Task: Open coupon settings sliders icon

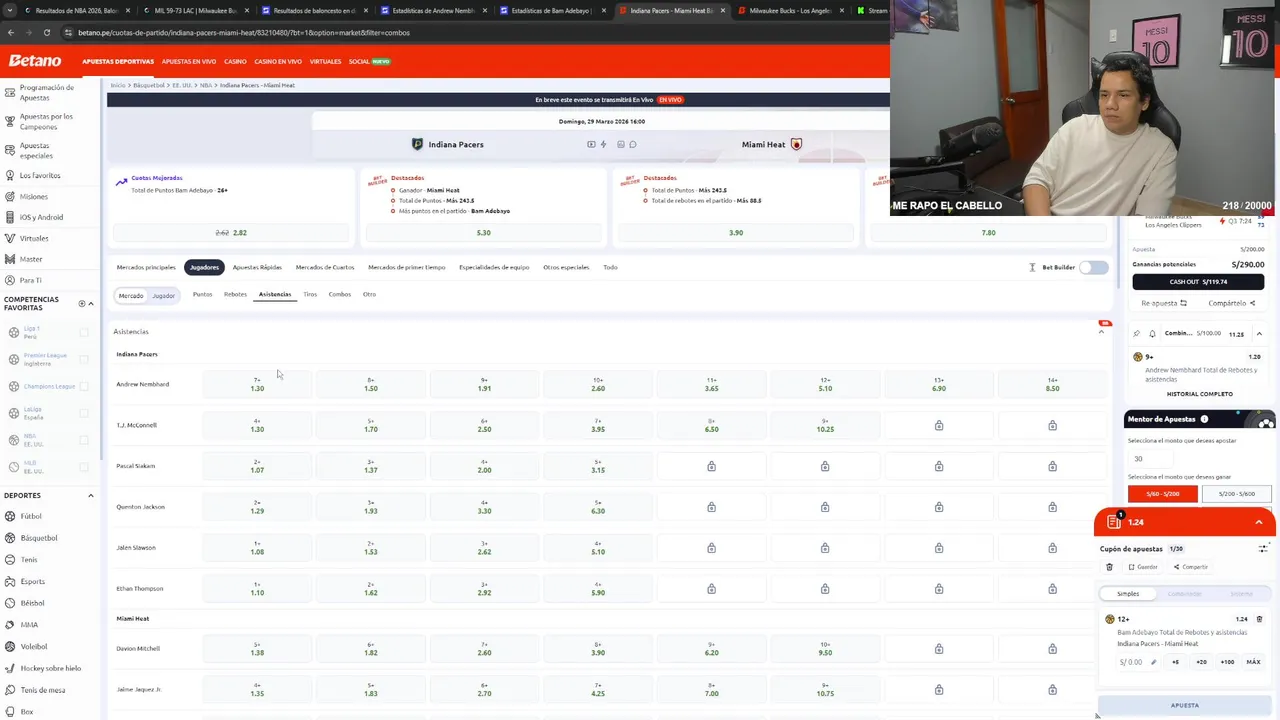Action: (x=1262, y=548)
